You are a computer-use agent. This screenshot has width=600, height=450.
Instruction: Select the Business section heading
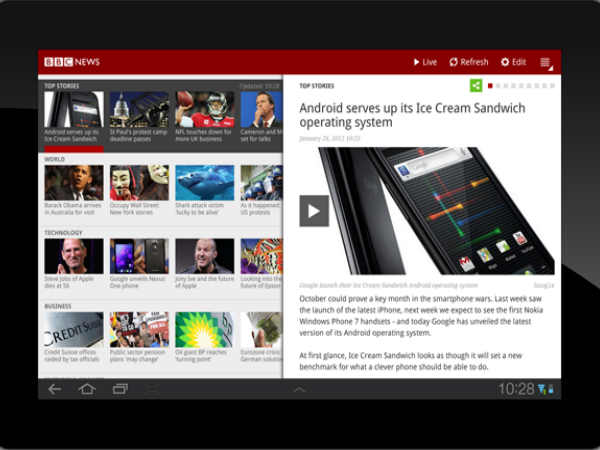[x=58, y=306]
